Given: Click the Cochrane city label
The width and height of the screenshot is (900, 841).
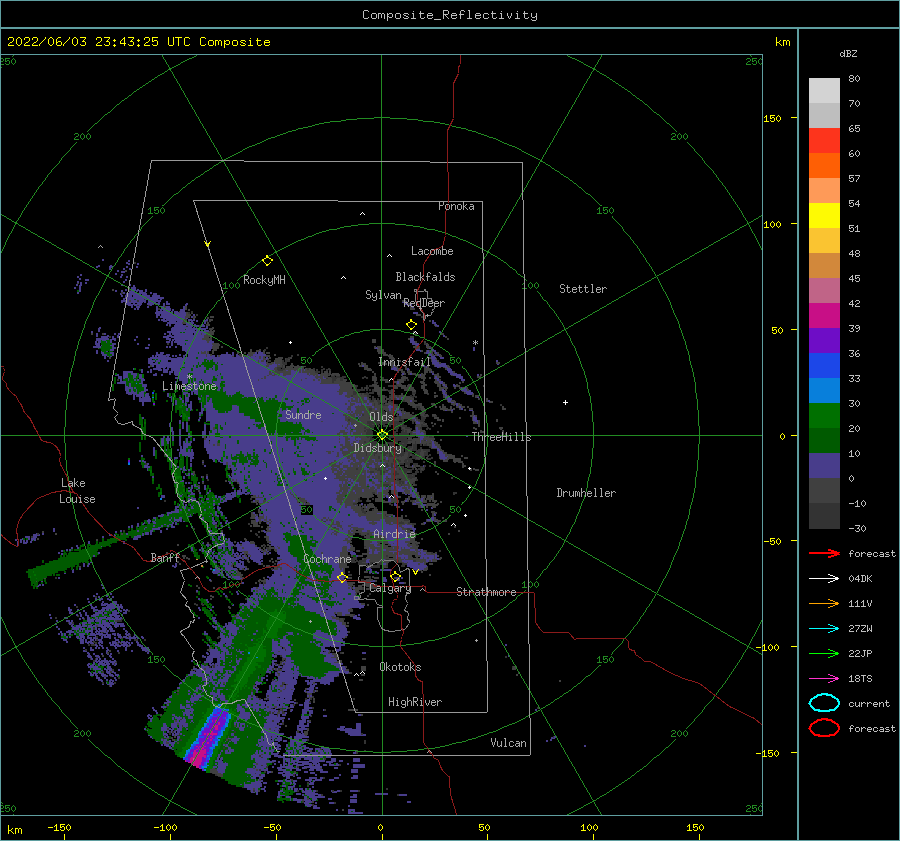Looking at the screenshot, I should pyautogui.click(x=327, y=559).
